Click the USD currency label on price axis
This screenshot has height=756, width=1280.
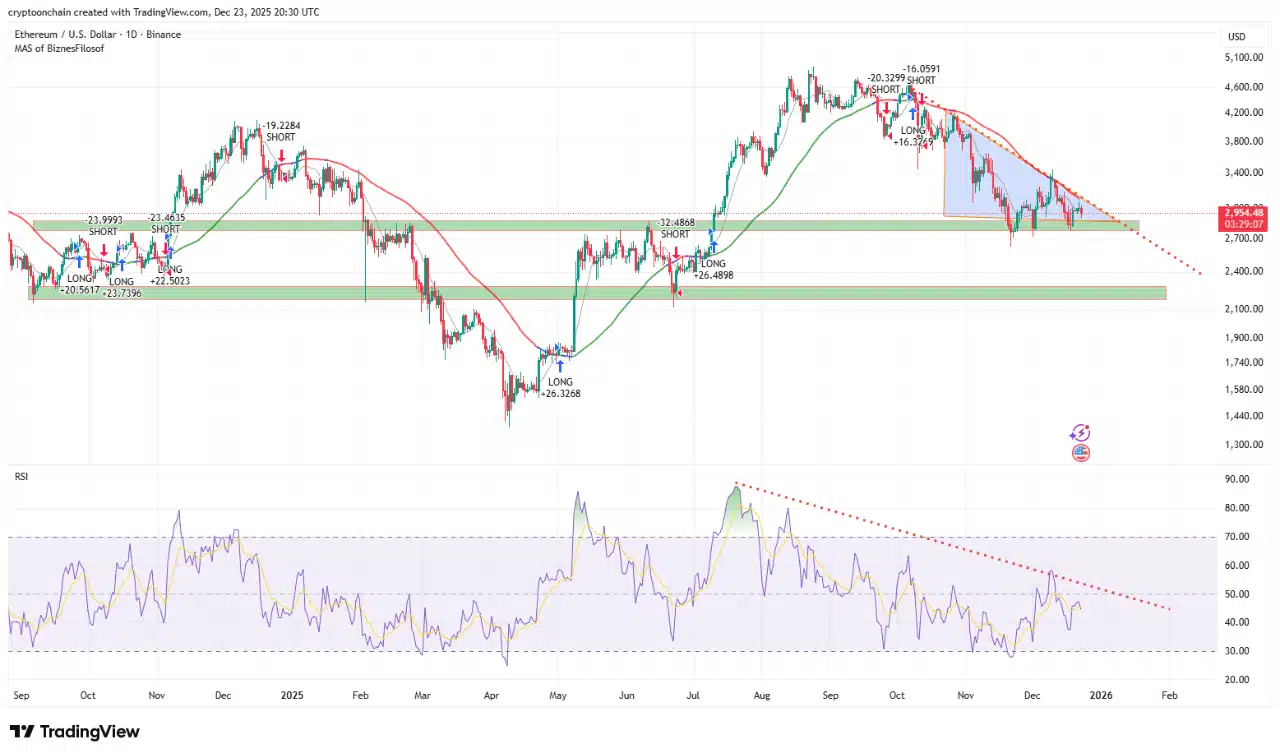tap(1236, 37)
